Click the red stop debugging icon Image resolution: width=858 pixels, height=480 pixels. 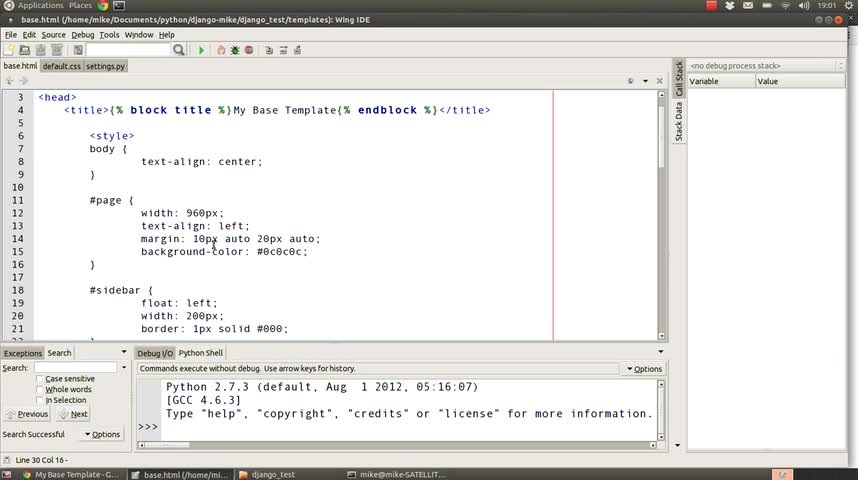249,50
